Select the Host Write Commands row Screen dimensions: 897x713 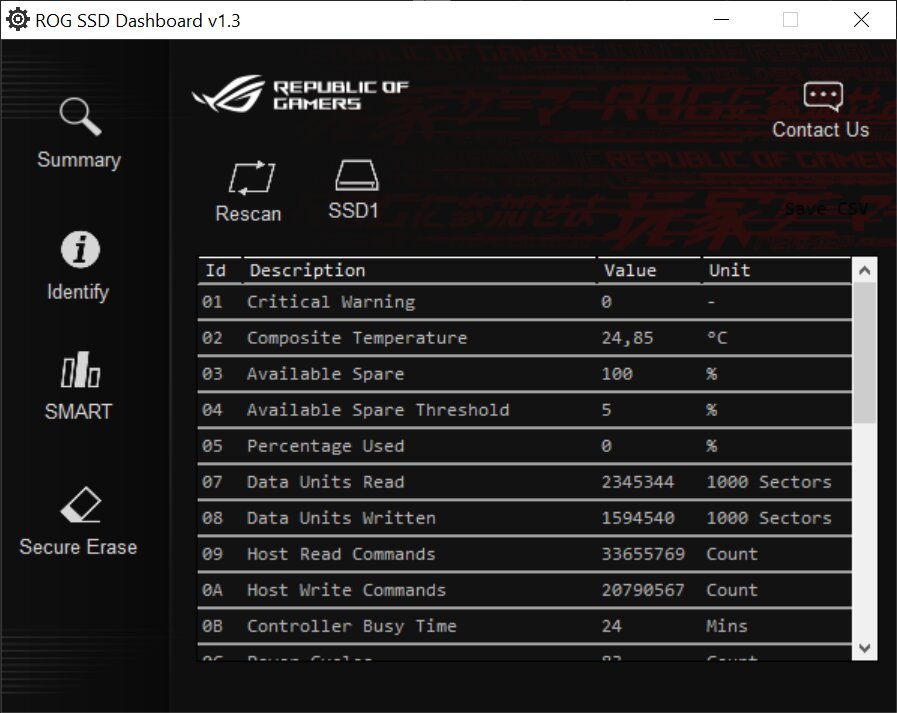click(525, 591)
